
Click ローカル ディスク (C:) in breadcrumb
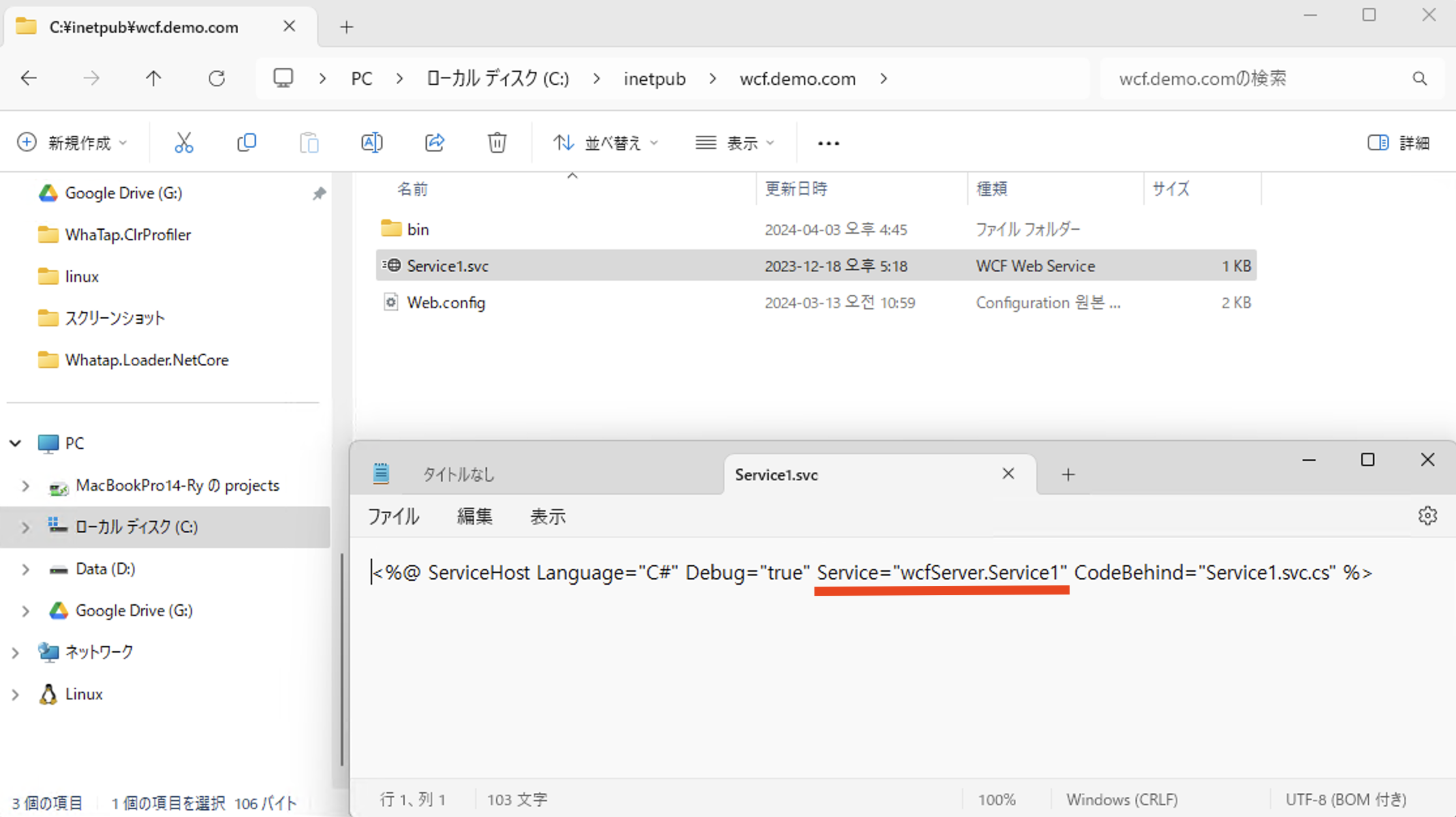click(498, 78)
